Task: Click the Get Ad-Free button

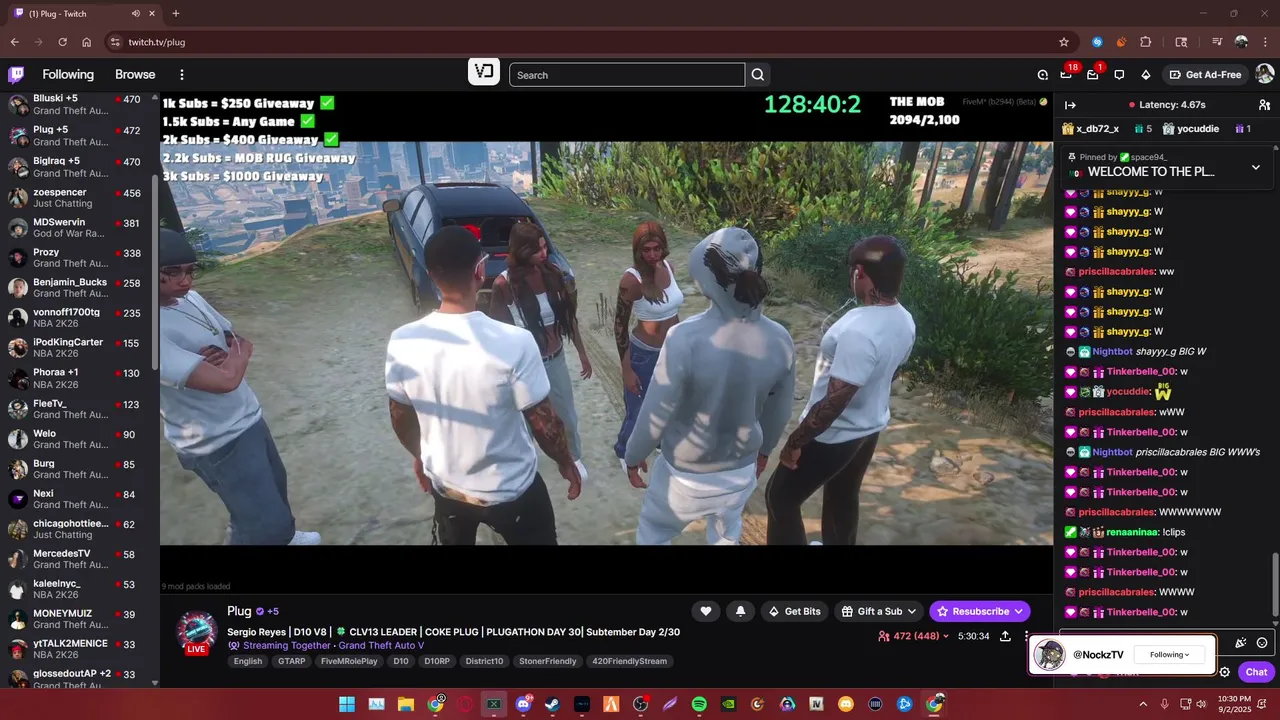Action: pyautogui.click(x=1204, y=75)
